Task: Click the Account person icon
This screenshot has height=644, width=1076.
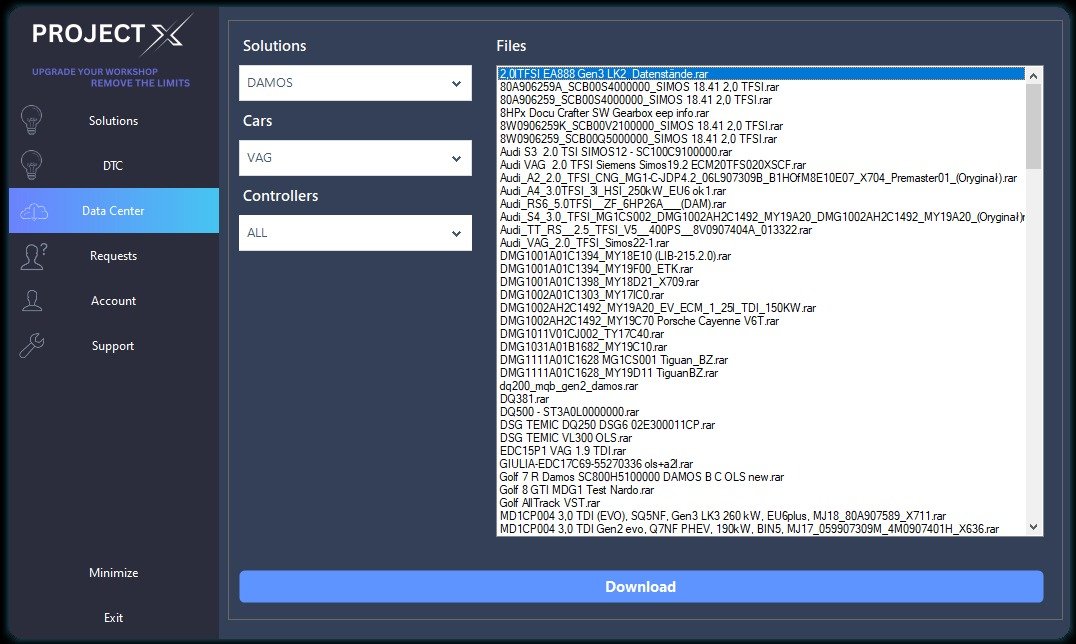Action: click(x=32, y=301)
